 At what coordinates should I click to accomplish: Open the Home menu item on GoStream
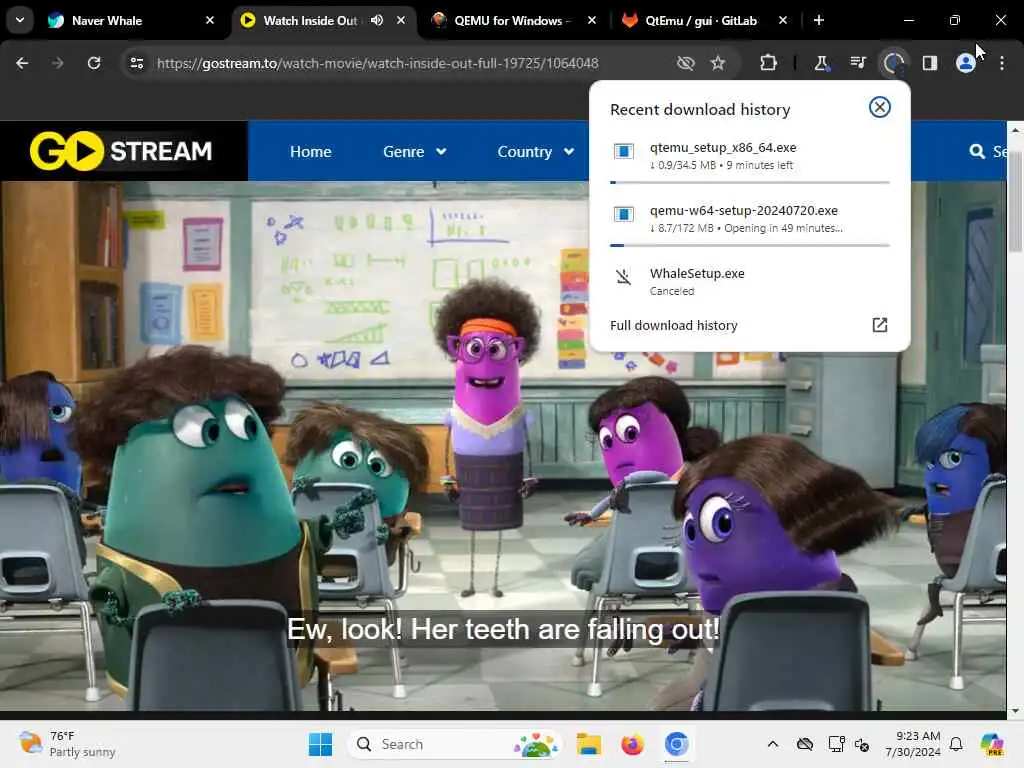click(x=311, y=152)
